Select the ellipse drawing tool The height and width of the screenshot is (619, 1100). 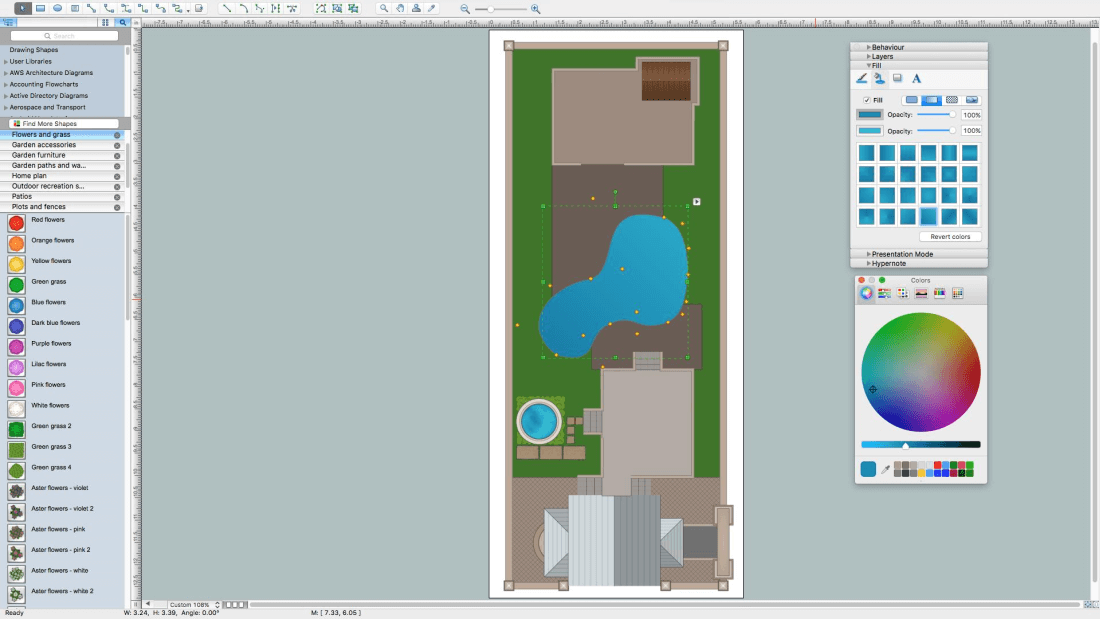[57, 8]
